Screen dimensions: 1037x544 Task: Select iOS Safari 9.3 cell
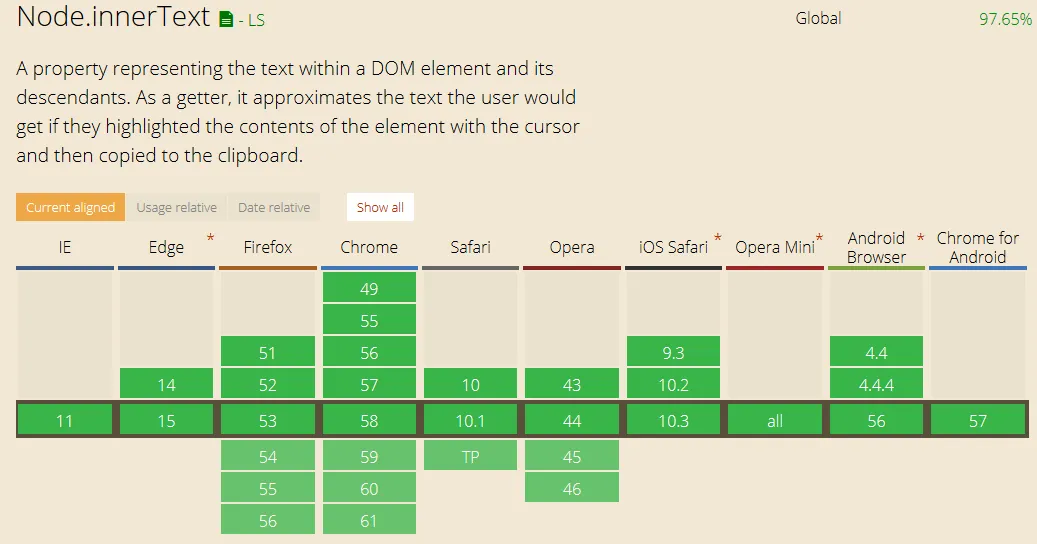point(673,352)
